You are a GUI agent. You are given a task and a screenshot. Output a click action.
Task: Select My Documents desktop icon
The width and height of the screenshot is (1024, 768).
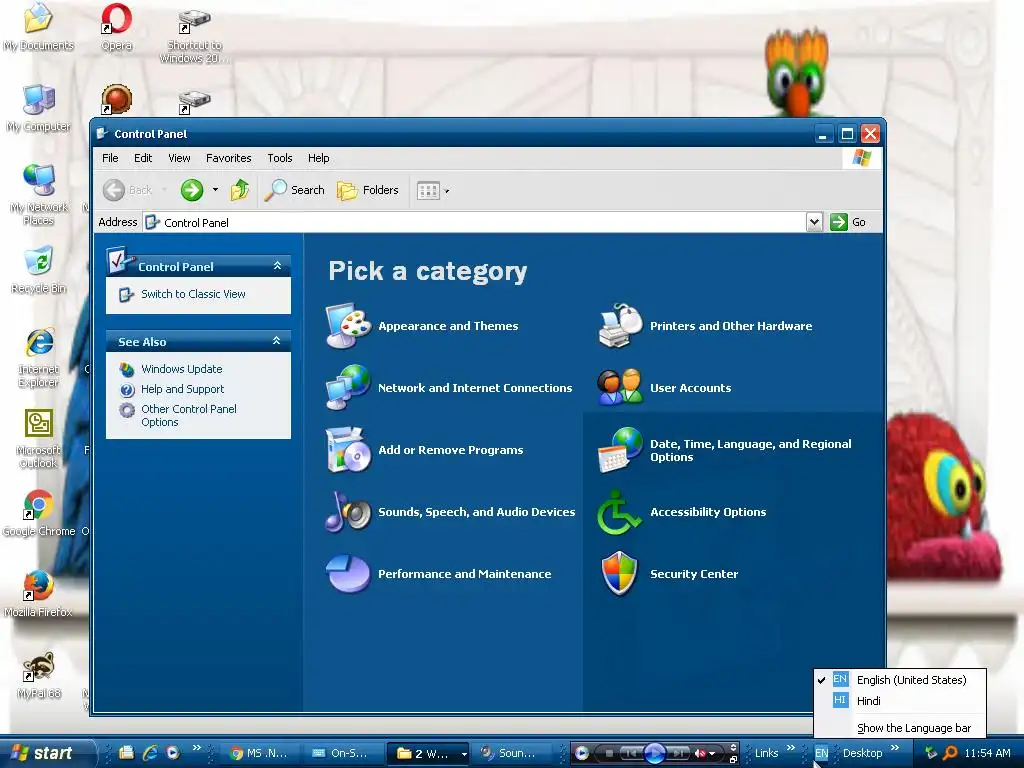point(39,27)
